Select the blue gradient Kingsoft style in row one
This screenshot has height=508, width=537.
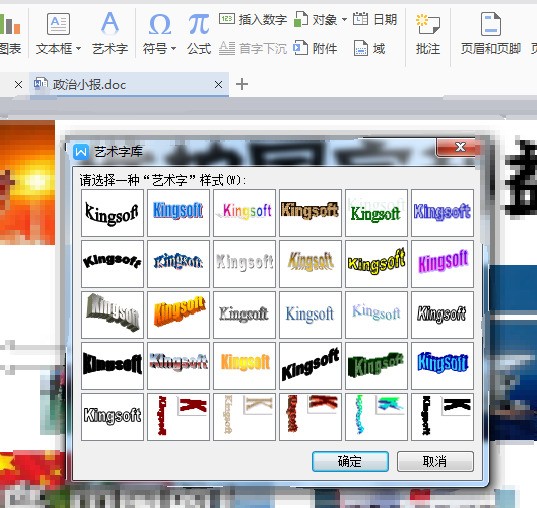click(178, 213)
